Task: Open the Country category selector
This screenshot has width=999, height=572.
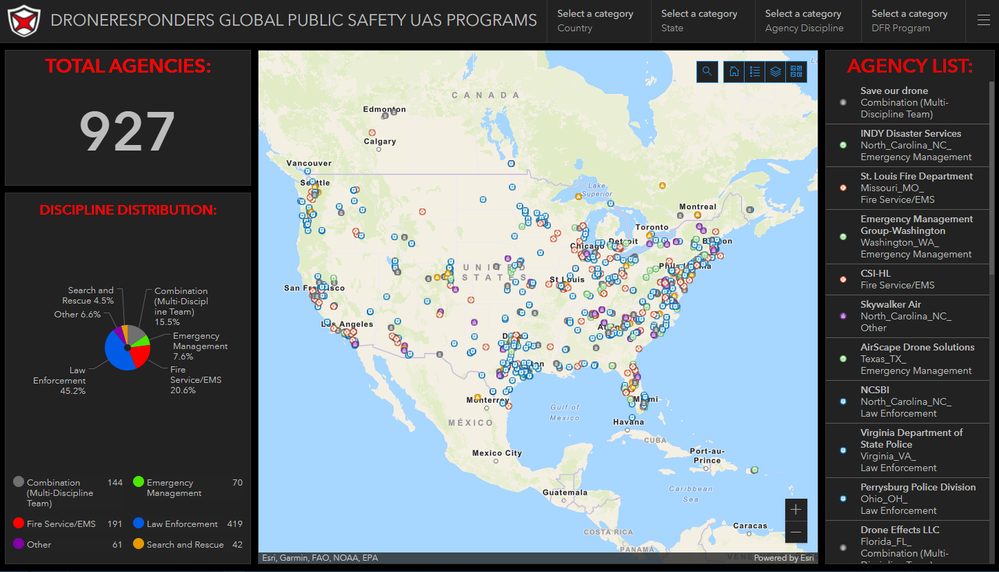Action: tap(599, 21)
